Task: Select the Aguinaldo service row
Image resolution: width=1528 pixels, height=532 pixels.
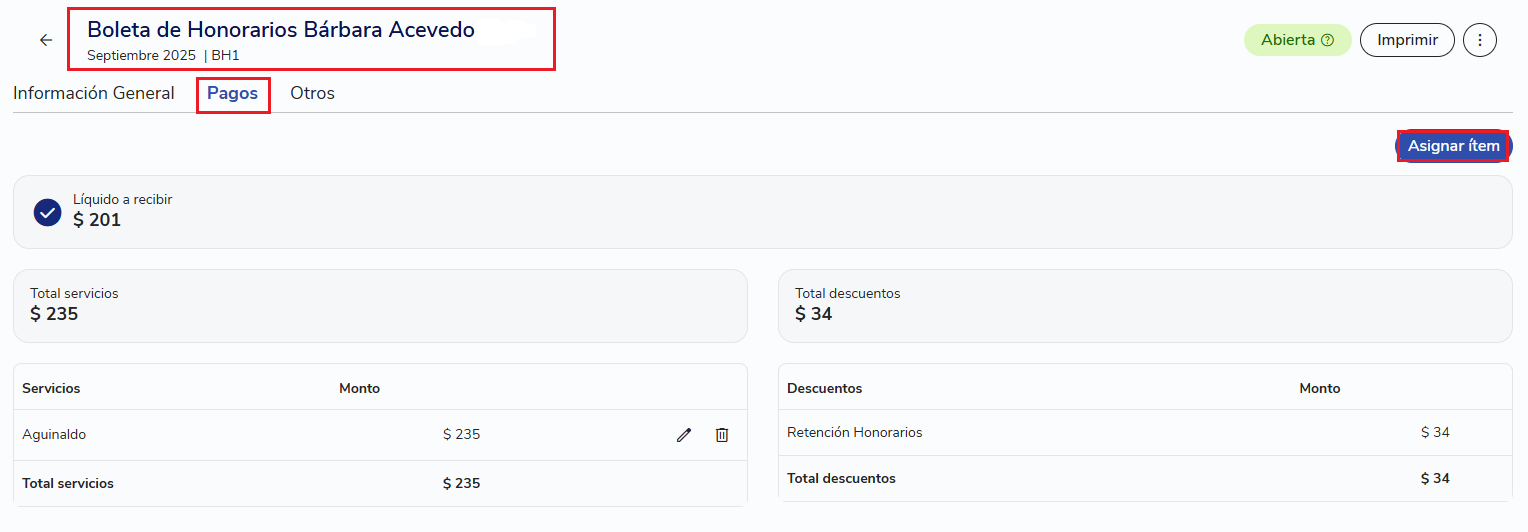Action: [380, 435]
